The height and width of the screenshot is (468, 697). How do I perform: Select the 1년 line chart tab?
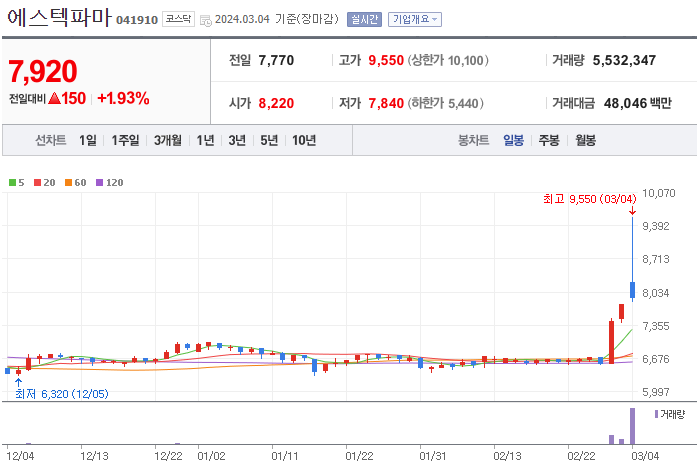tap(205, 140)
